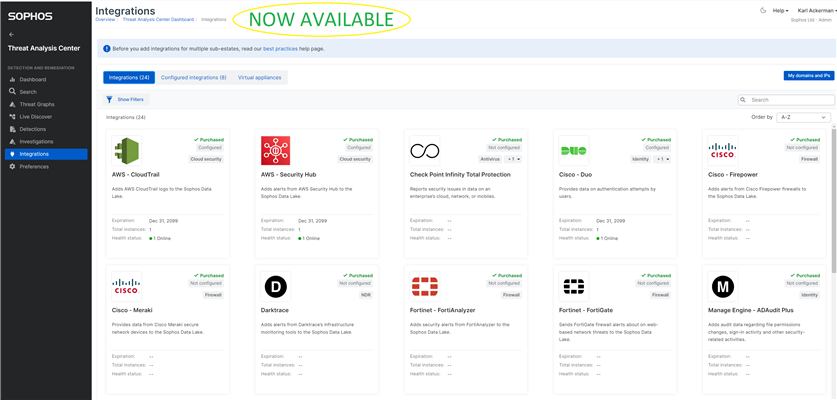Click the integrations Search field
The image size is (837, 400).
[786, 100]
